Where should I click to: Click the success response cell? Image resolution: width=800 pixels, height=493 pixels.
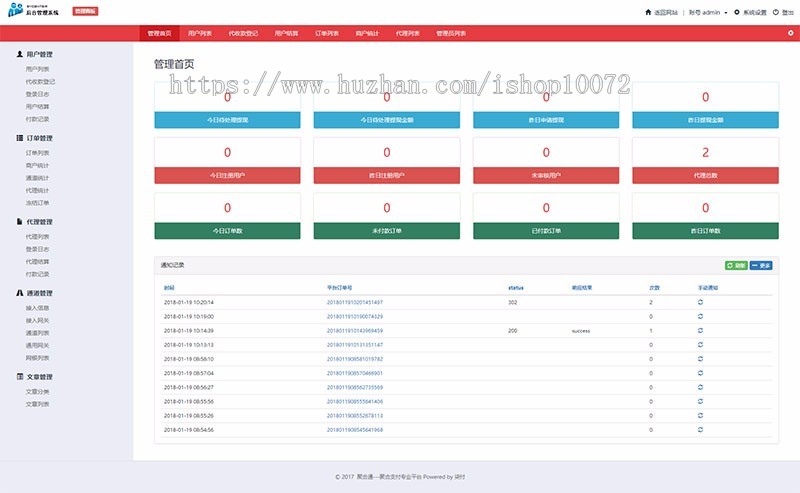tap(581, 331)
